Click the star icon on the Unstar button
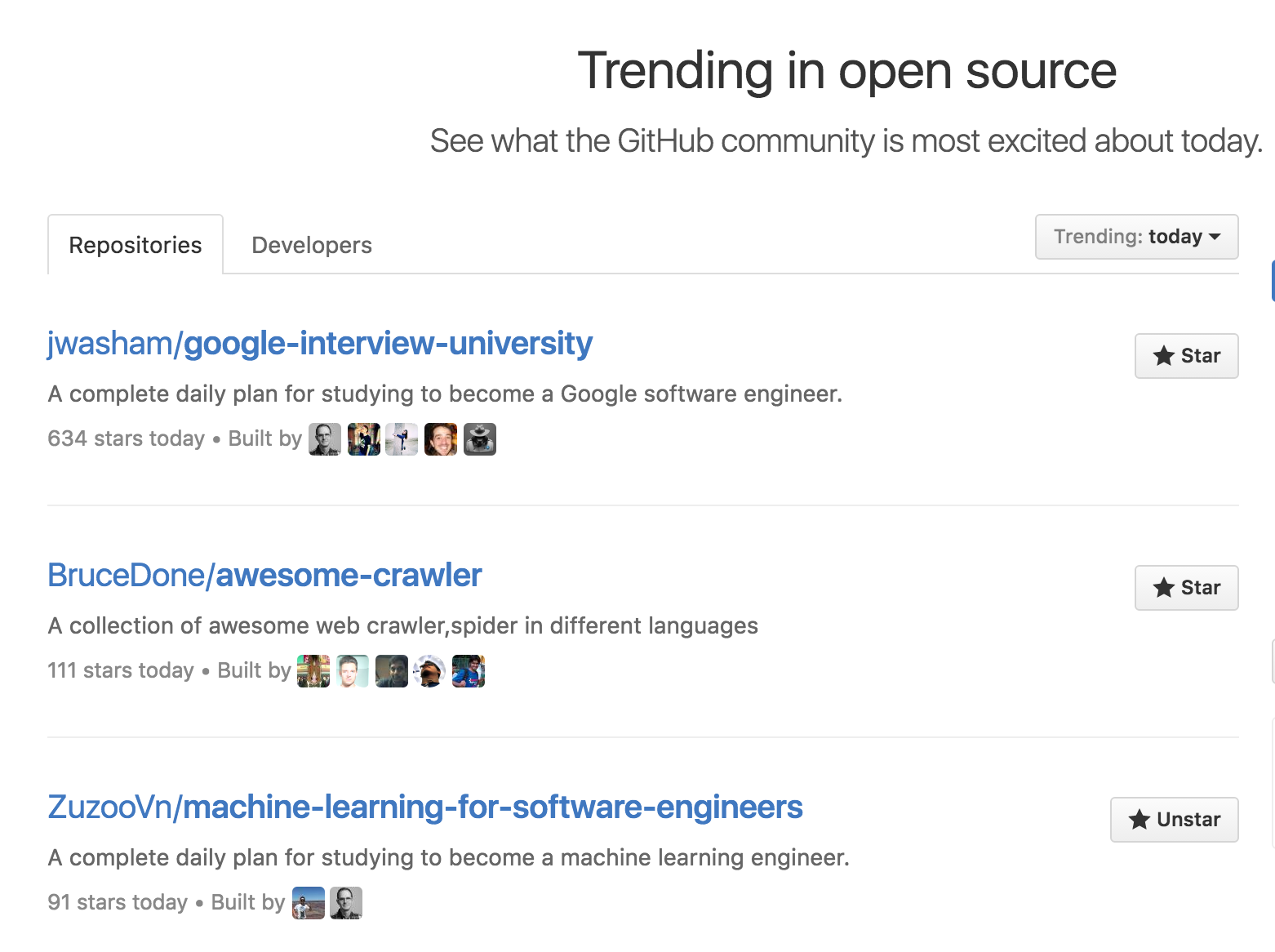1275x952 pixels. click(x=1140, y=819)
